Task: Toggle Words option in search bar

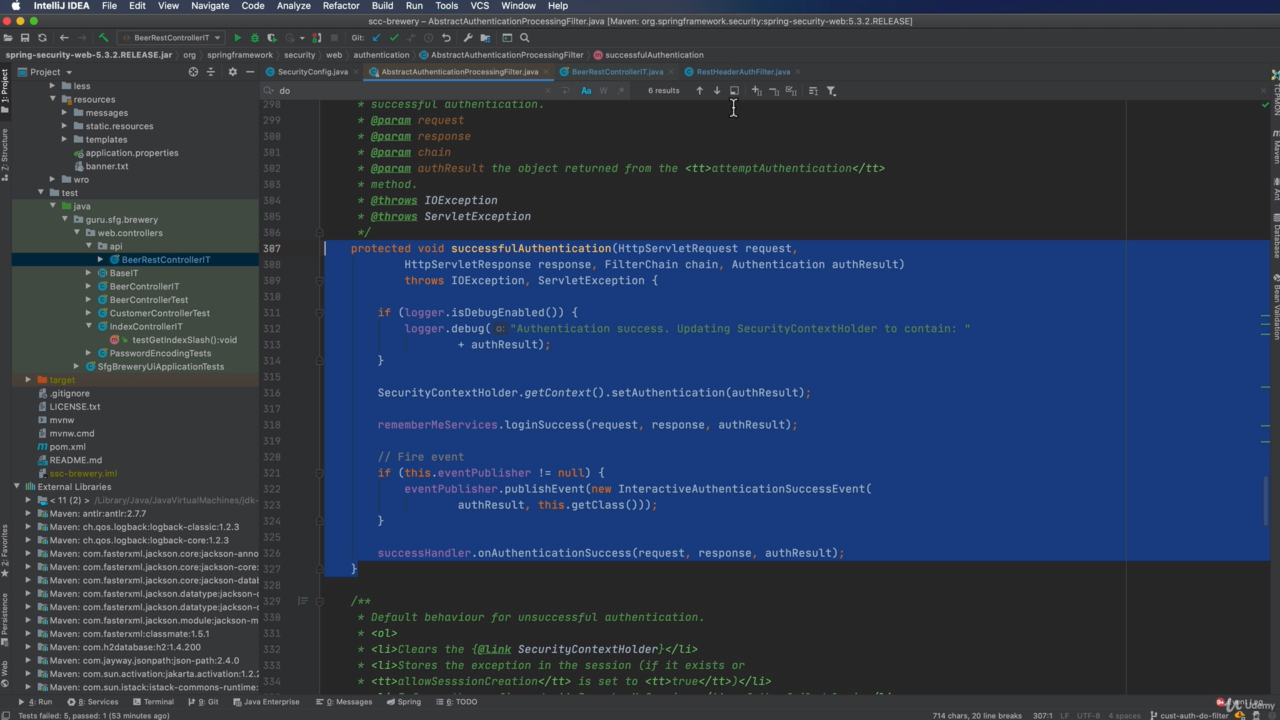Action: click(x=603, y=91)
